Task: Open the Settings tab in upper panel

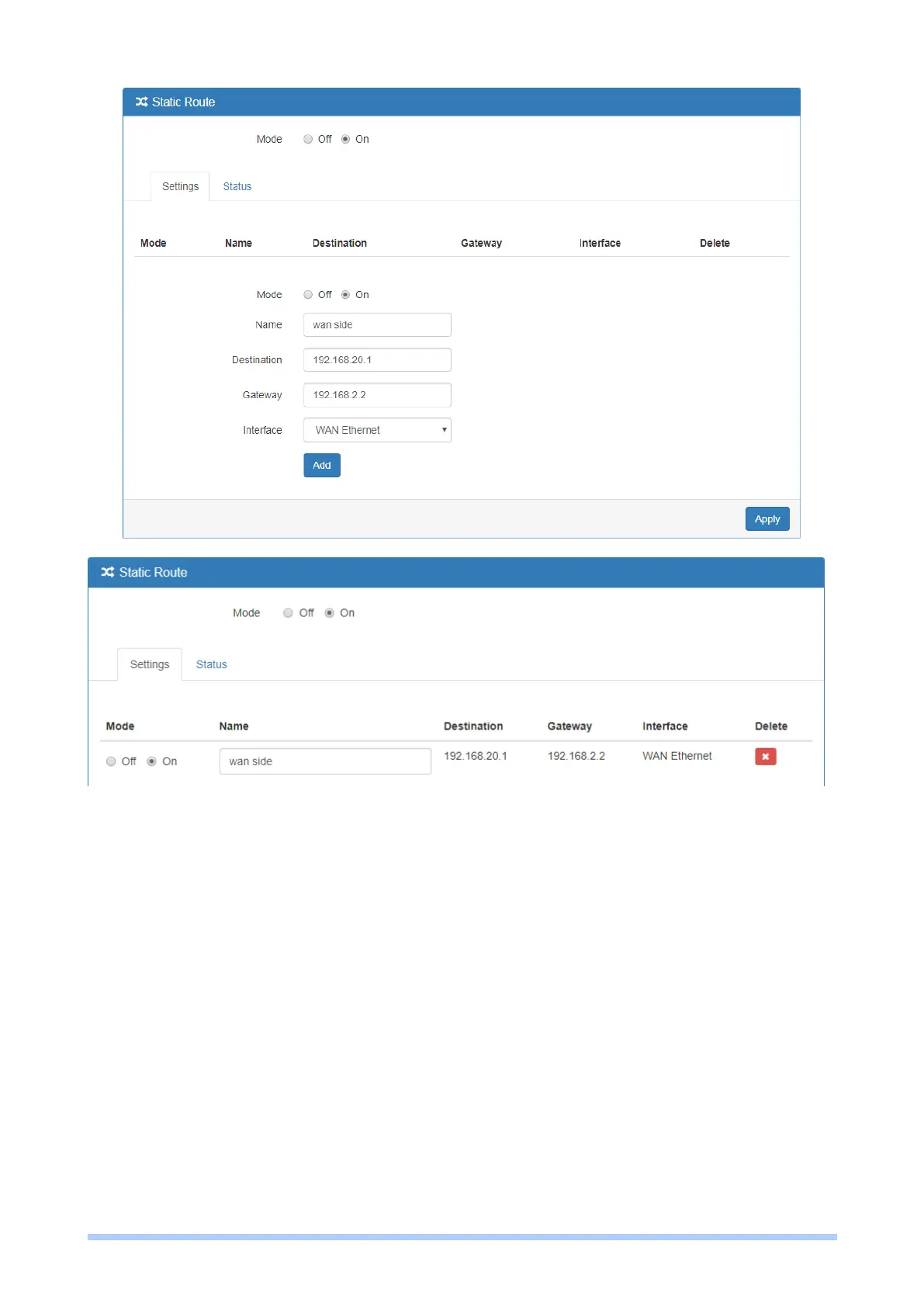Action: [180, 186]
